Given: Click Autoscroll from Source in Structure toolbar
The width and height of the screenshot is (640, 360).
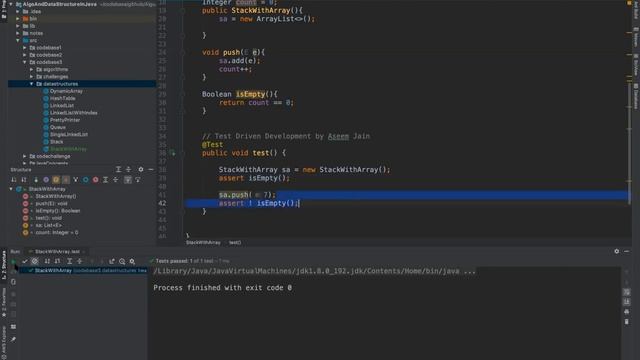Looking at the screenshot, I should click(x=138, y=180).
